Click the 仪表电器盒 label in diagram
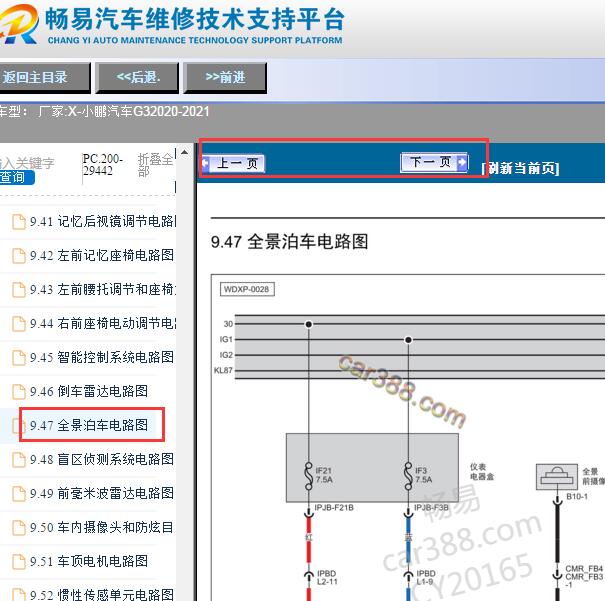 482,472
